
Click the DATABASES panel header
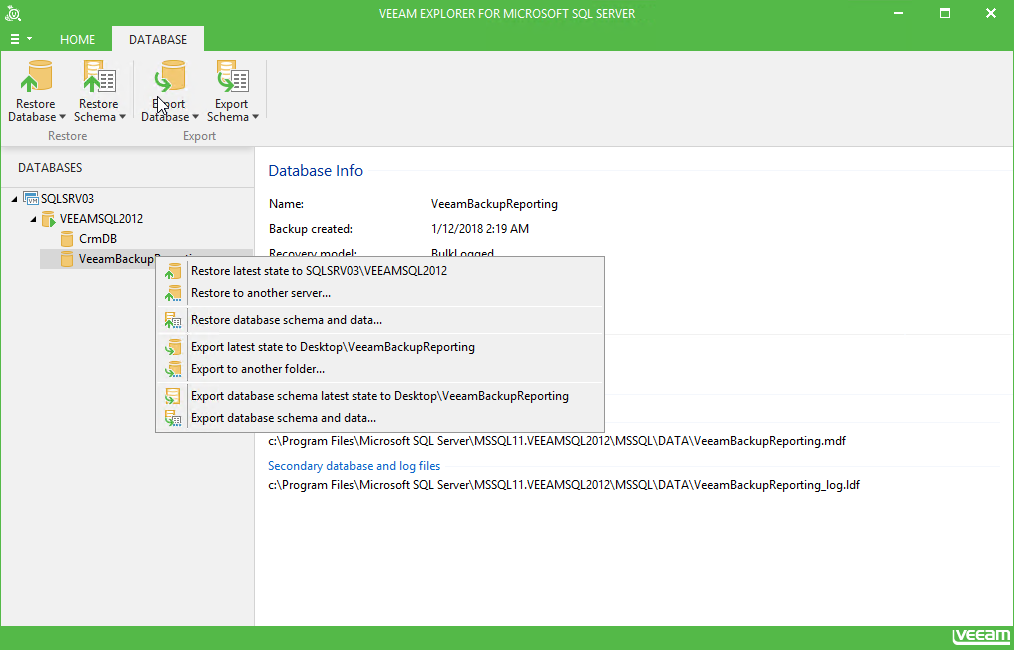[x=50, y=168]
